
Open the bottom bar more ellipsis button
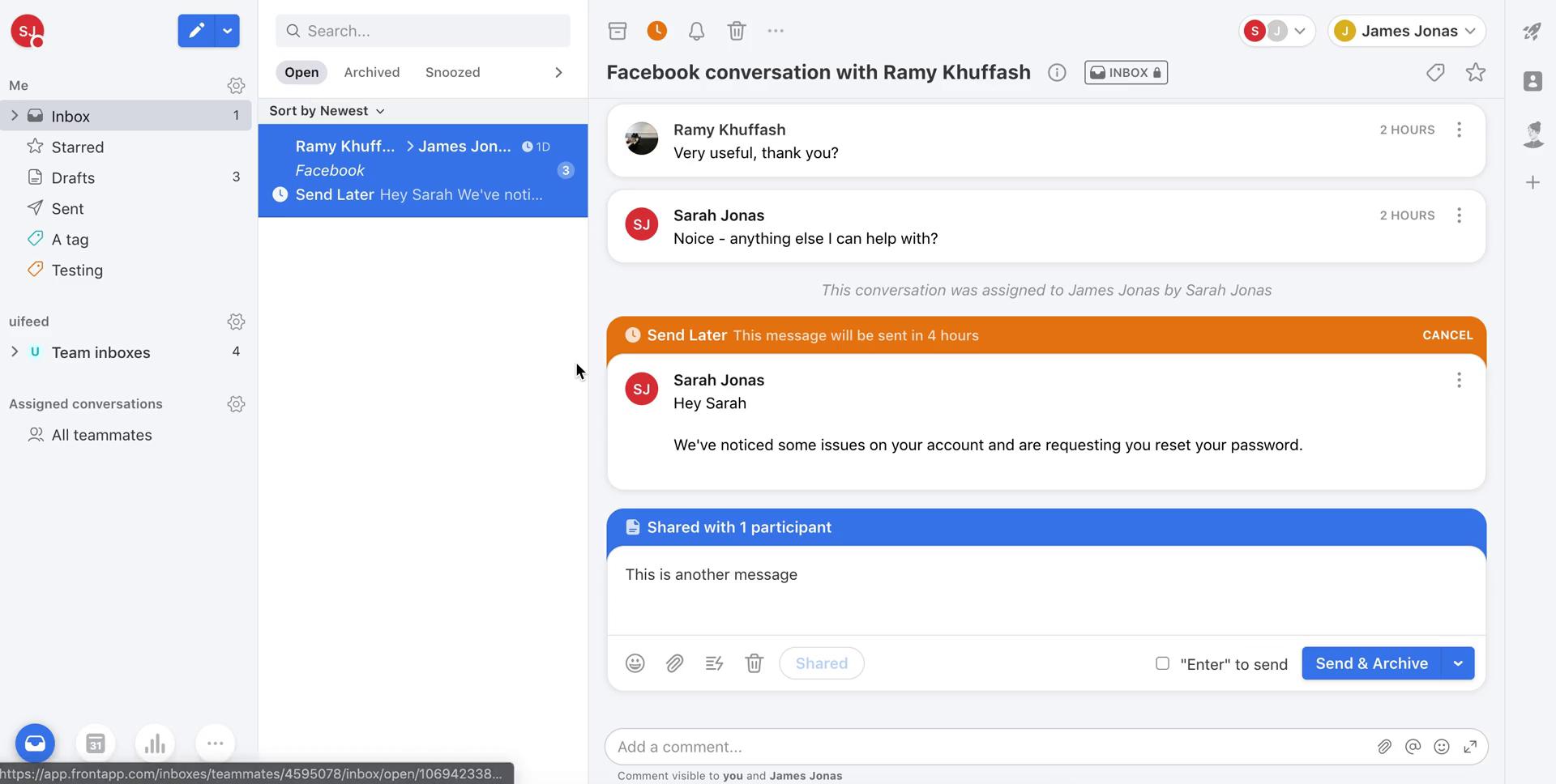tap(215, 743)
